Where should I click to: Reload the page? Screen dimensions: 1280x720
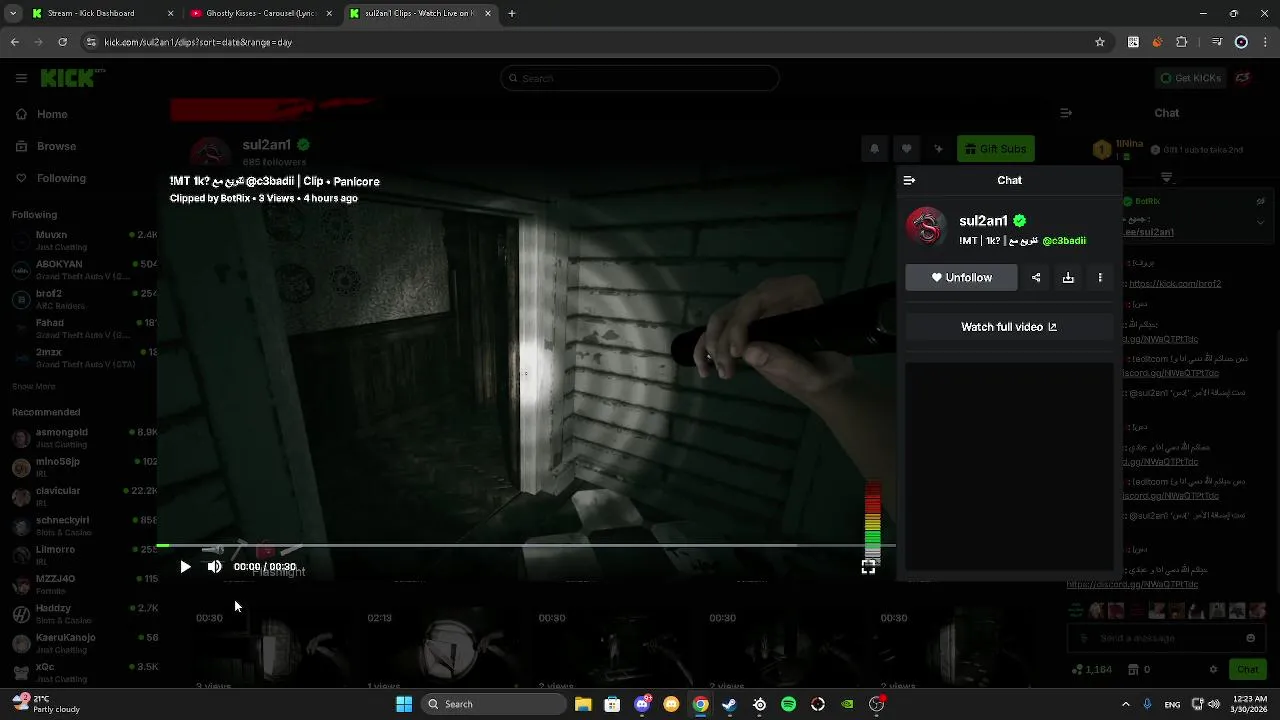[x=62, y=42]
